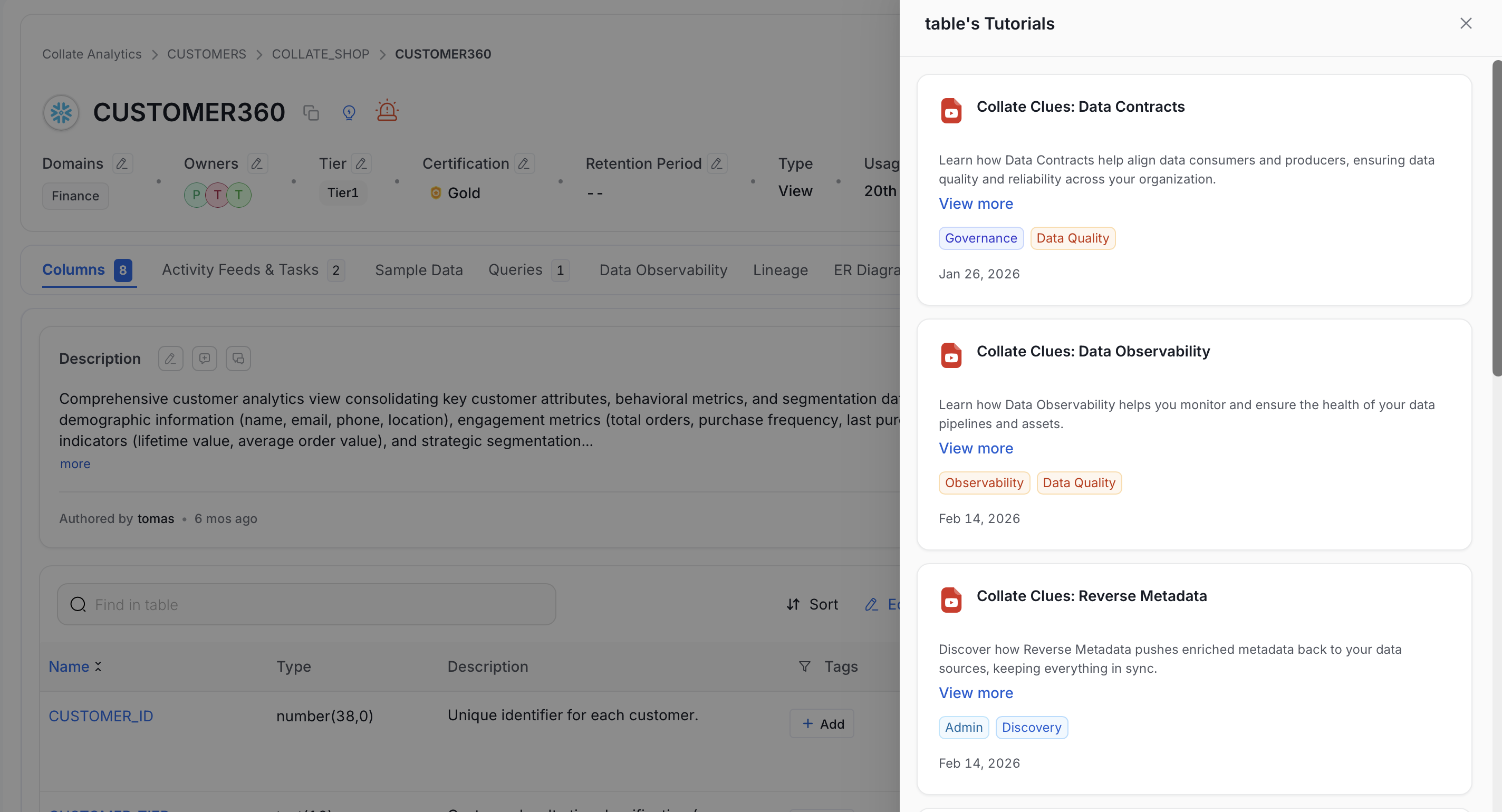This screenshot has width=1502, height=812.
Task: Click the Data Contracts video icon
Action: [x=951, y=110]
